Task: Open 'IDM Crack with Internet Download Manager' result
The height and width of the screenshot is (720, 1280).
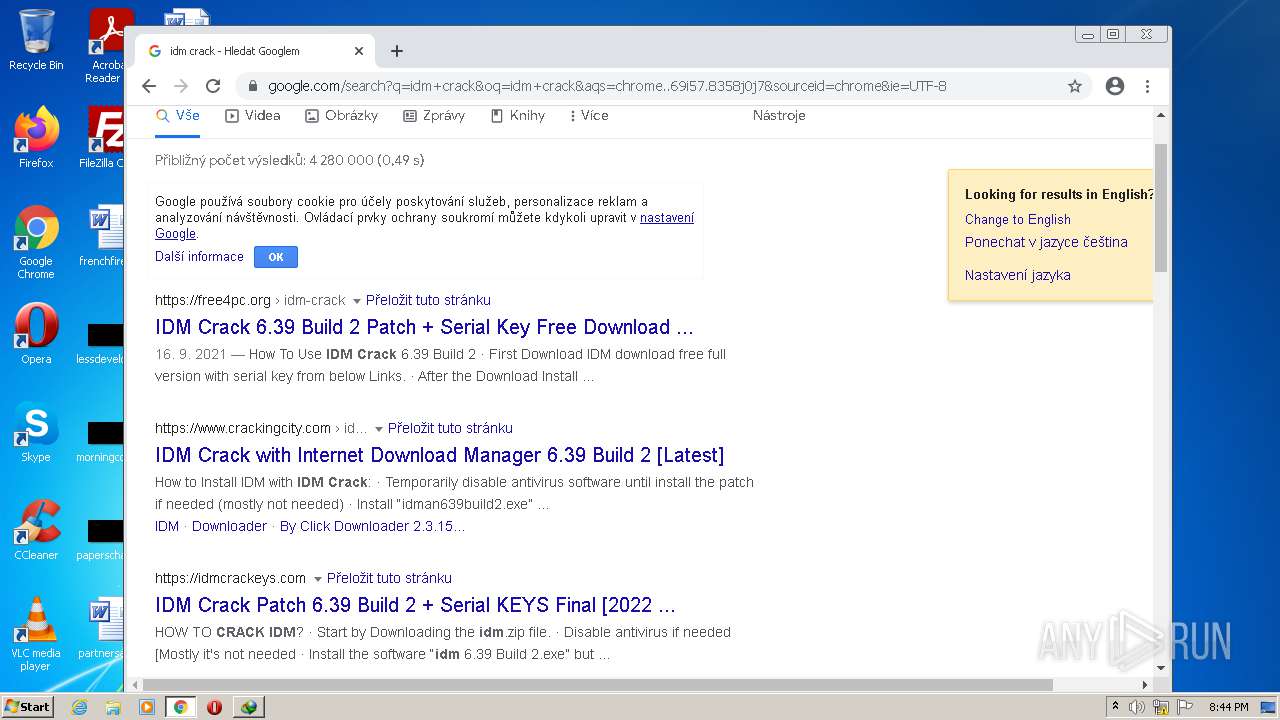Action: tap(439, 455)
